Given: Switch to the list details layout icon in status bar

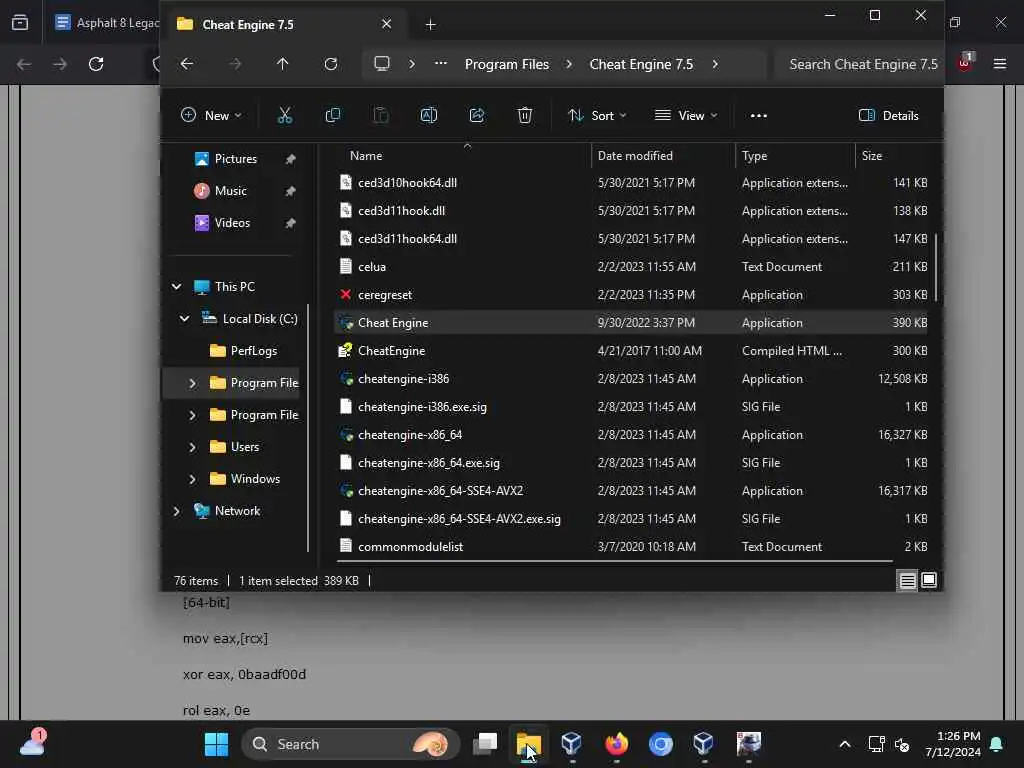Looking at the screenshot, I should (x=907, y=580).
